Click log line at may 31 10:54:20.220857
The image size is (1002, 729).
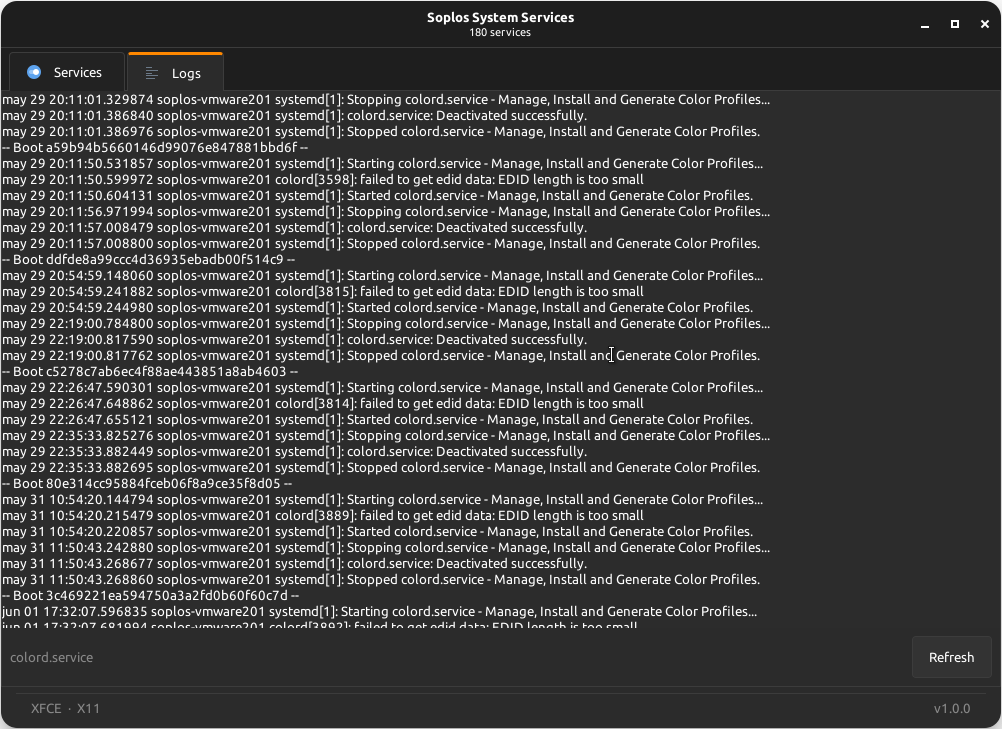pyautogui.click(x=378, y=532)
